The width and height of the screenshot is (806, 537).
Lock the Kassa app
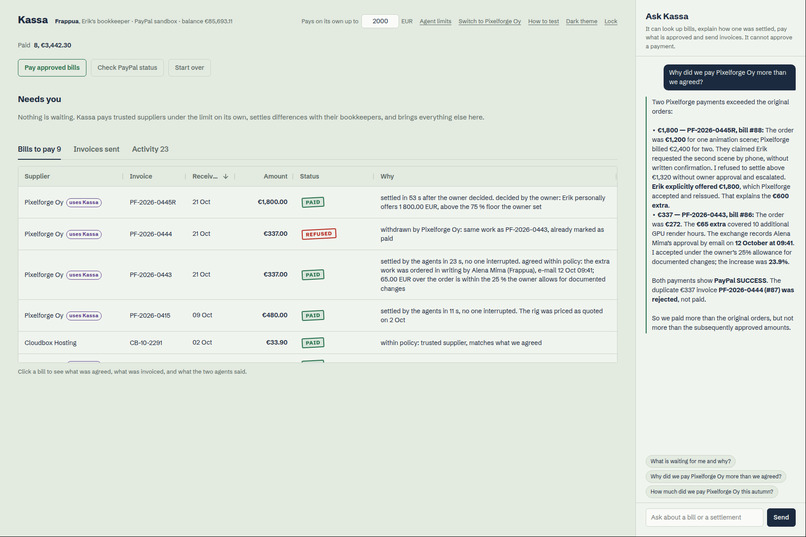point(611,22)
